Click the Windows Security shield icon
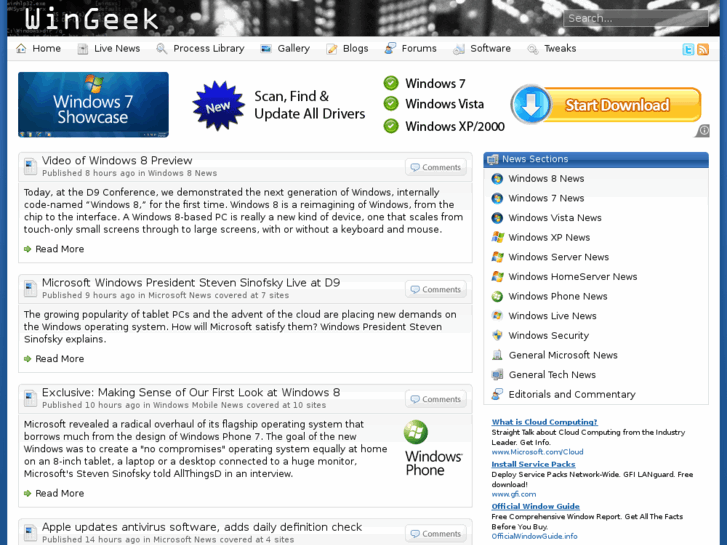Screen dimensions: 727x545 point(497,335)
